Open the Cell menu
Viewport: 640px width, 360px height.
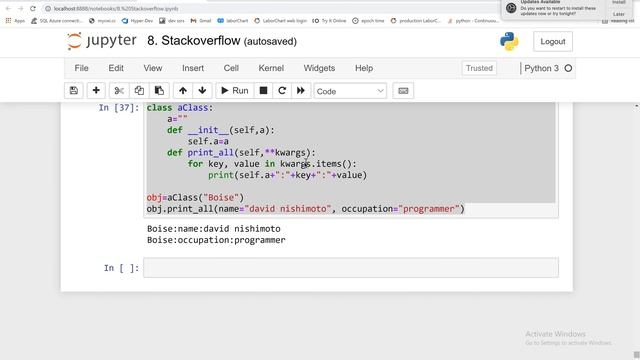tap(231, 68)
